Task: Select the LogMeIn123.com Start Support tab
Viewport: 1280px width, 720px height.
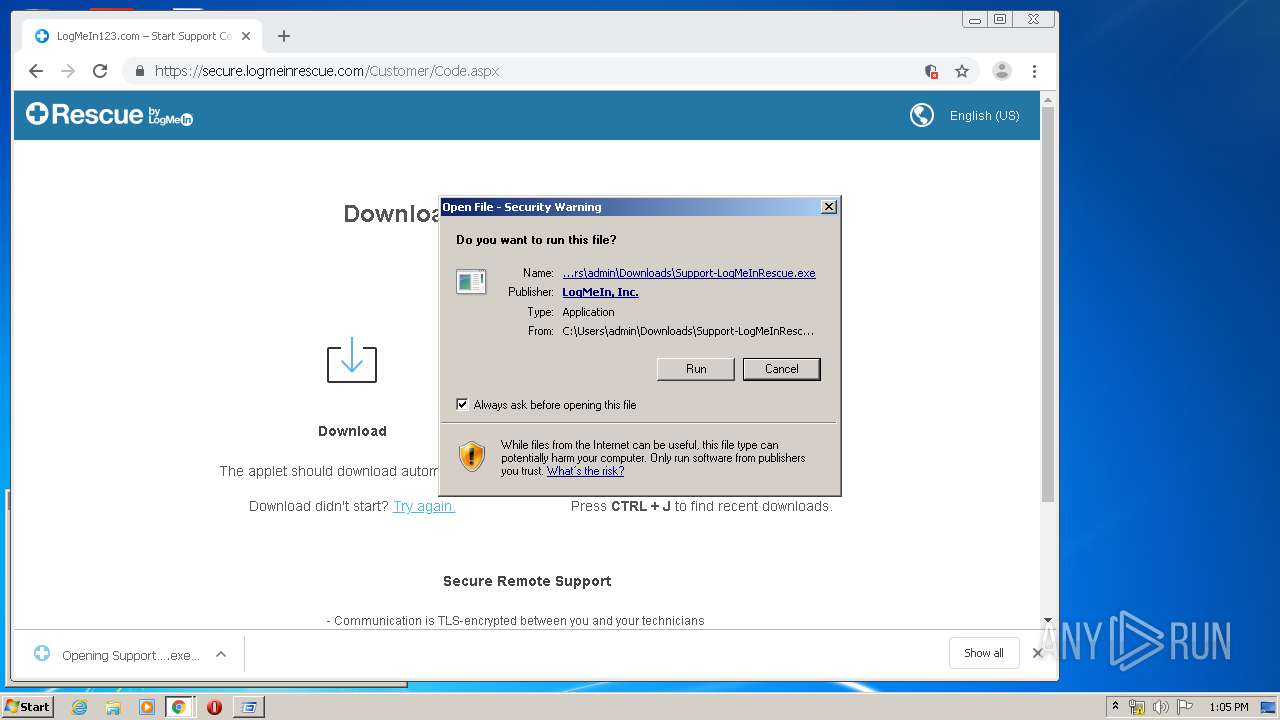Action: pyautogui.click(x=142, y=36)
